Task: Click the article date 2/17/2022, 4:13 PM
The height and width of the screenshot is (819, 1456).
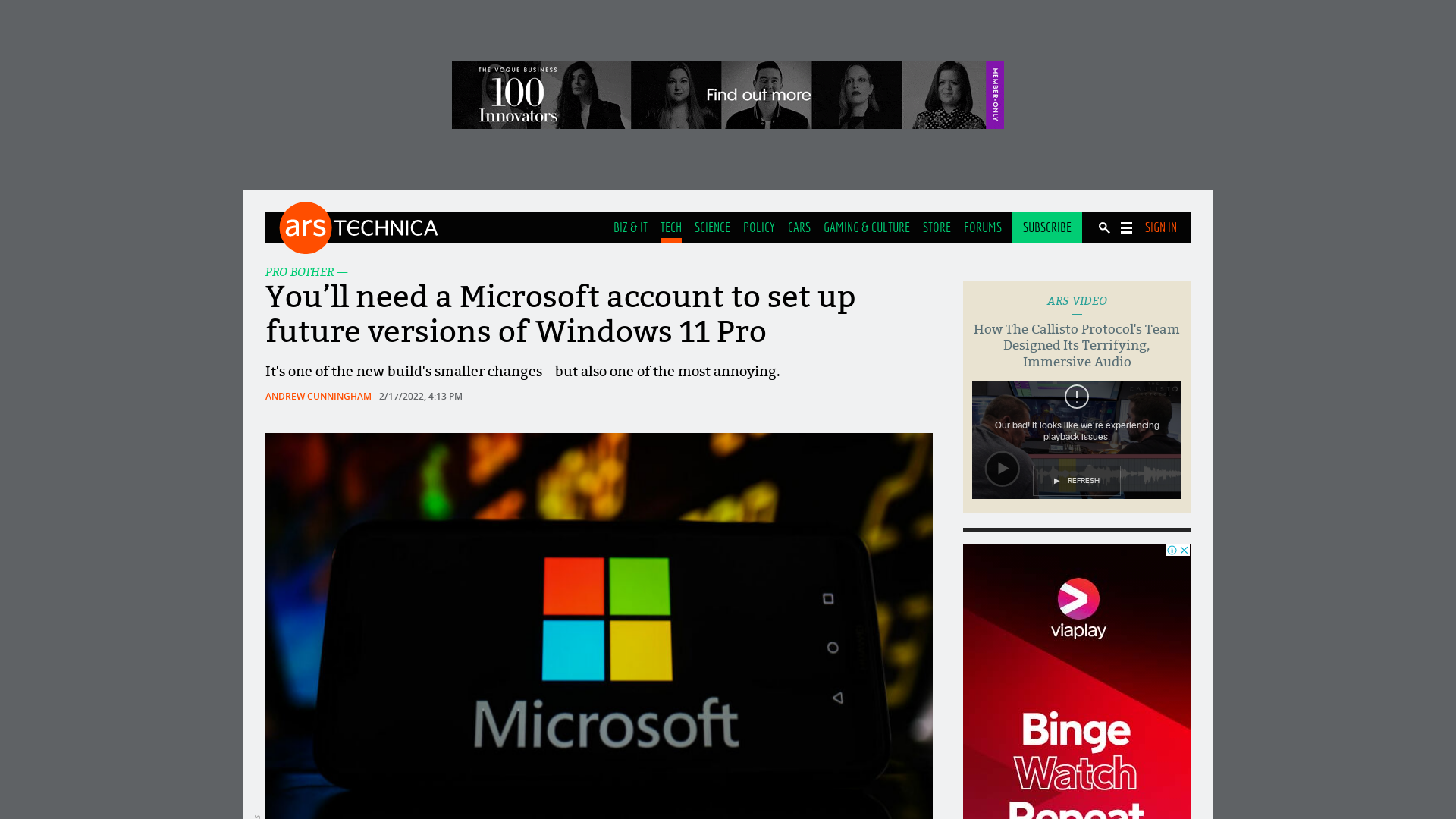Action: point(420,397)
